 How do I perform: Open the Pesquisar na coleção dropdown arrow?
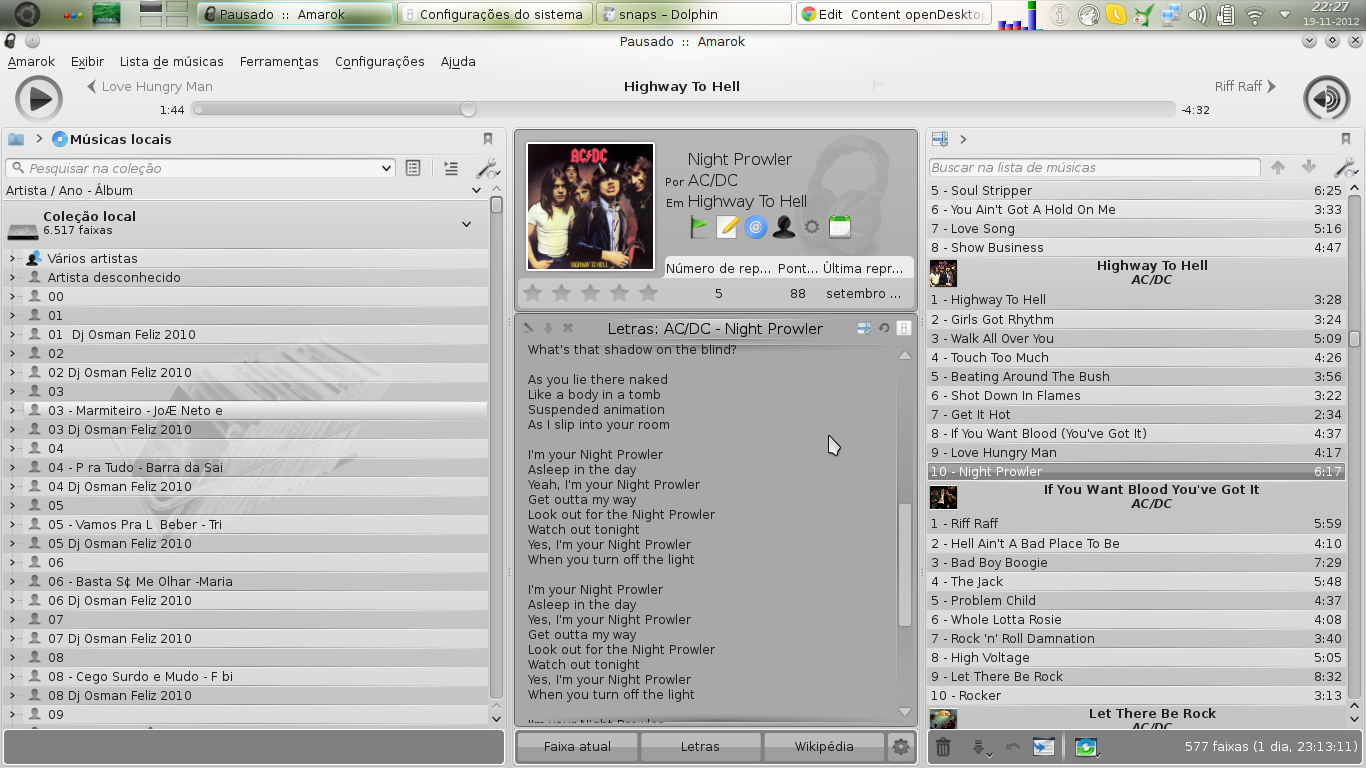pos(387,168)
